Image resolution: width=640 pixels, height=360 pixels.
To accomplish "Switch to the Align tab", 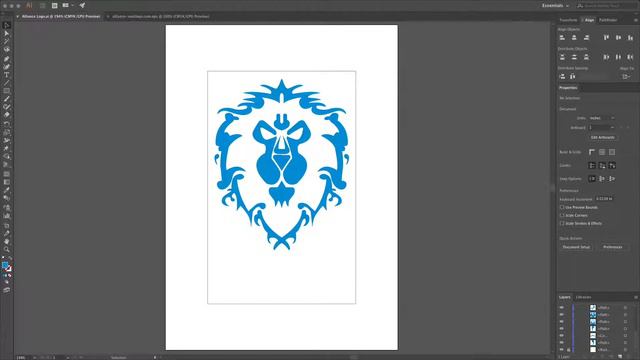I will pyautogui.click(x=589, y=20).
